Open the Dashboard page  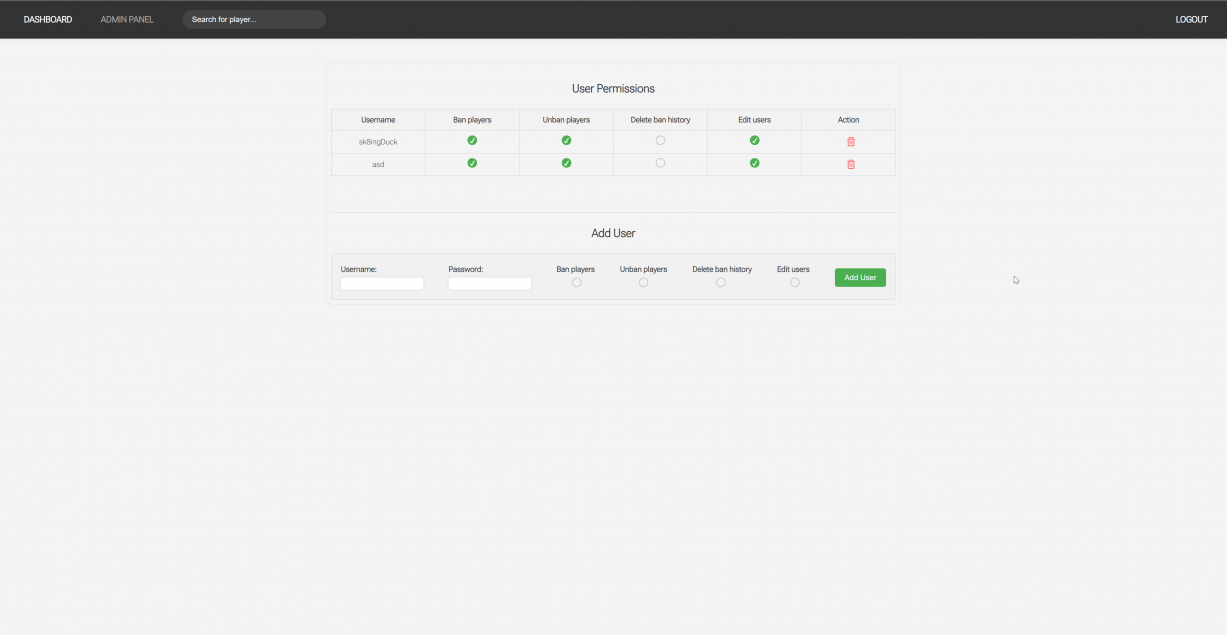(x=48, y=19)
